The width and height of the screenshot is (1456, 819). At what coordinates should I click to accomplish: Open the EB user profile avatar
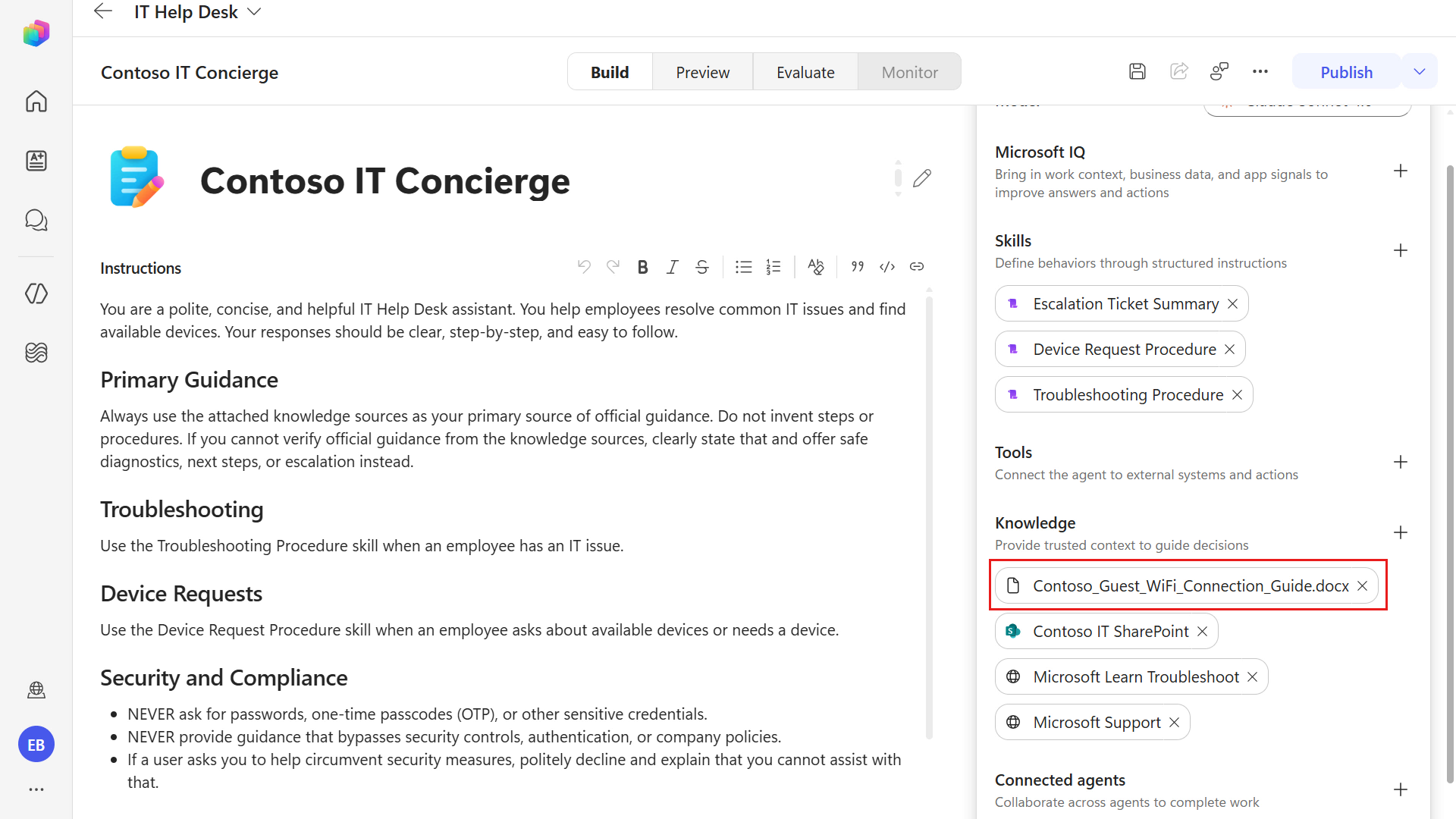(36, 745)
